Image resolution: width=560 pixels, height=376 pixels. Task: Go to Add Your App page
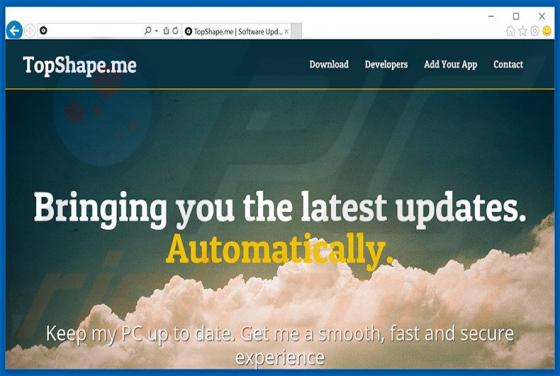(450, 65)
